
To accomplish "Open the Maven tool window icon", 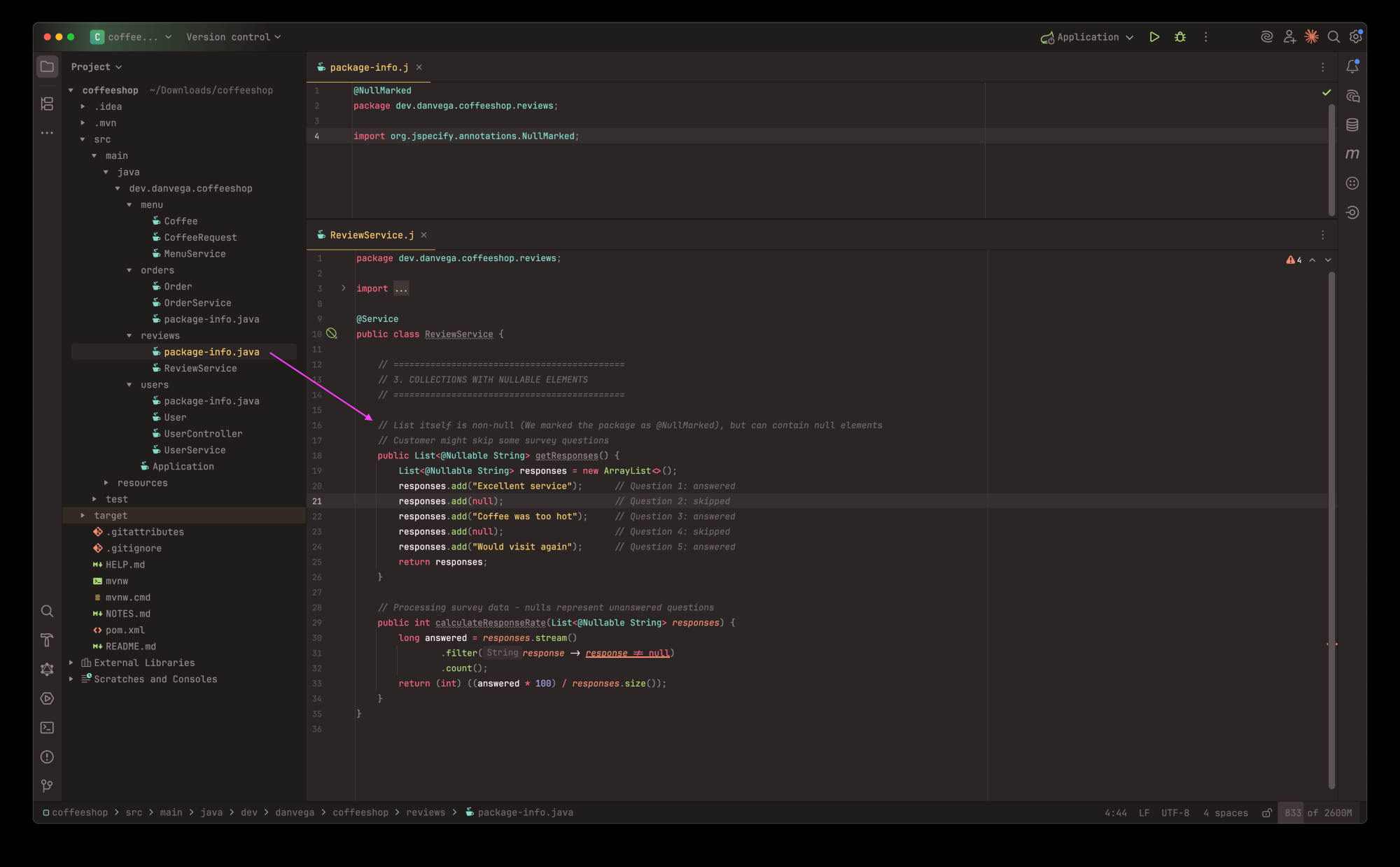I will [1352, 154].
